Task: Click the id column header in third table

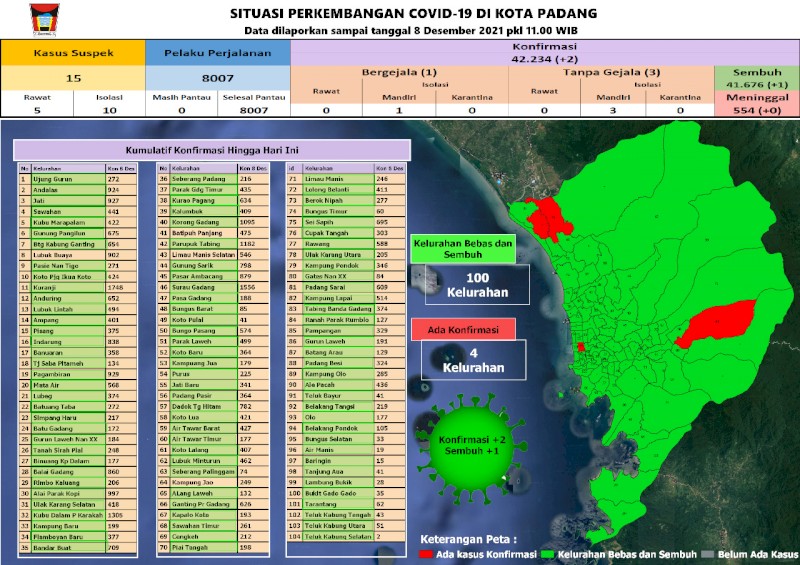Action: (294, 168)
